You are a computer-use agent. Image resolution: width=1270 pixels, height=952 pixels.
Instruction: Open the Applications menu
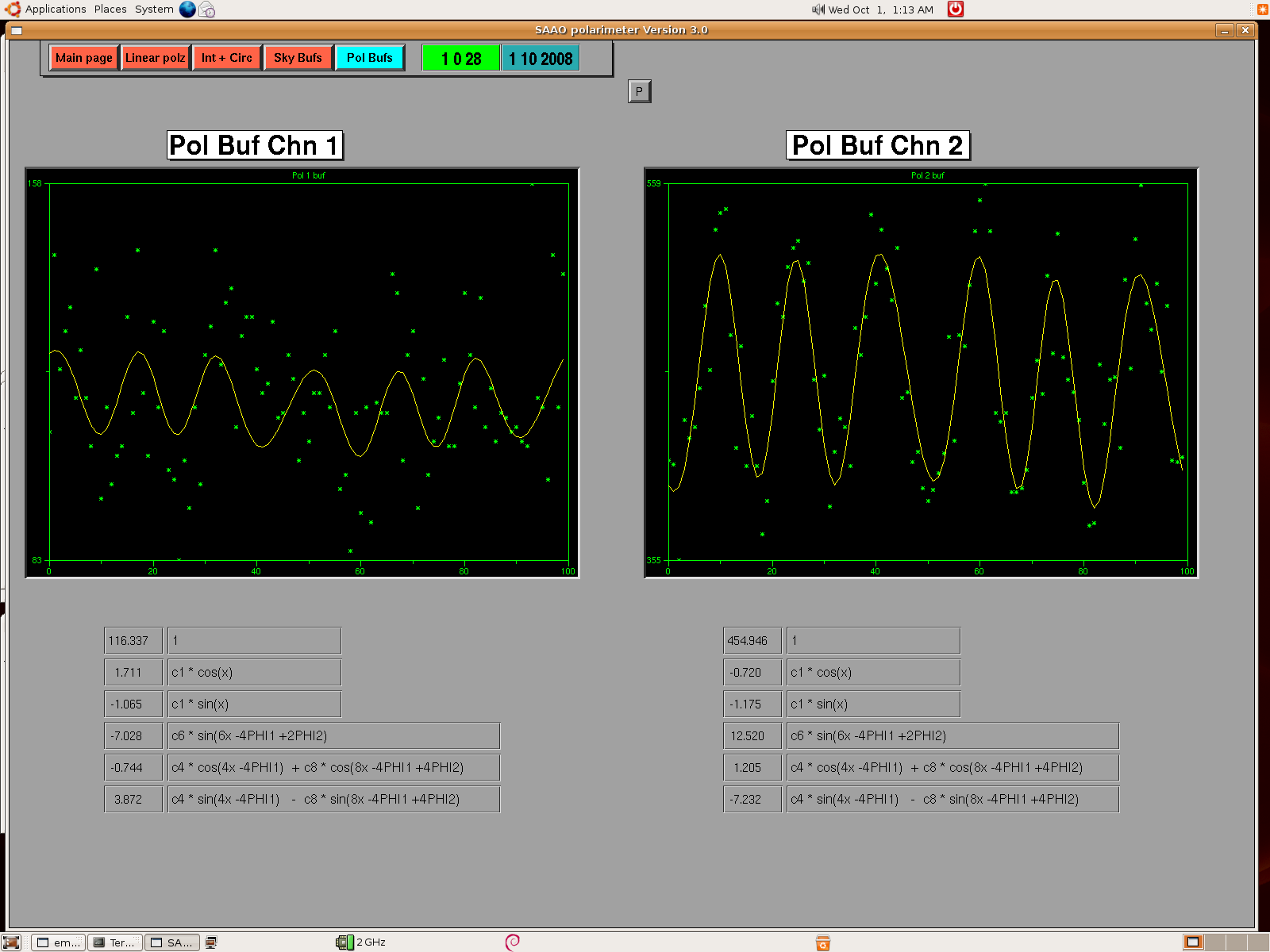coord(56,10)
